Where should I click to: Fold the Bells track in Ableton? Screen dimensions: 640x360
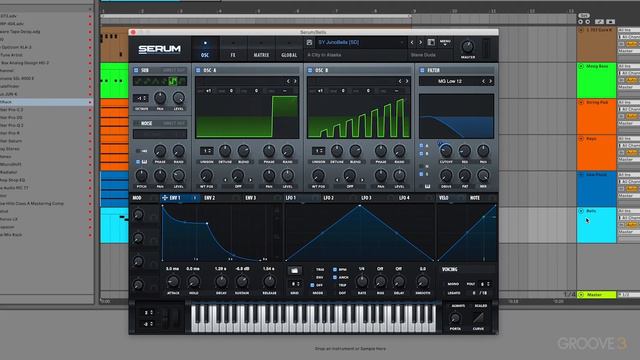(x=581, y=211)
